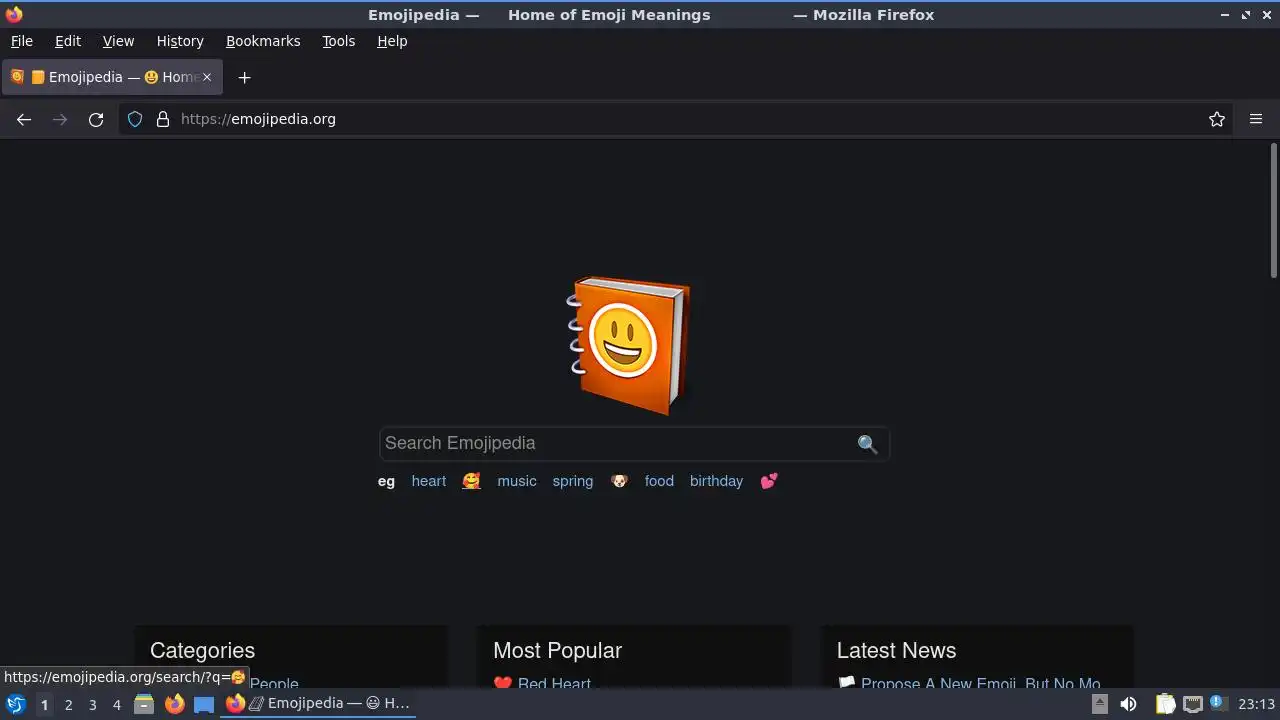Click the 'food' example search link

click(659, 481)
